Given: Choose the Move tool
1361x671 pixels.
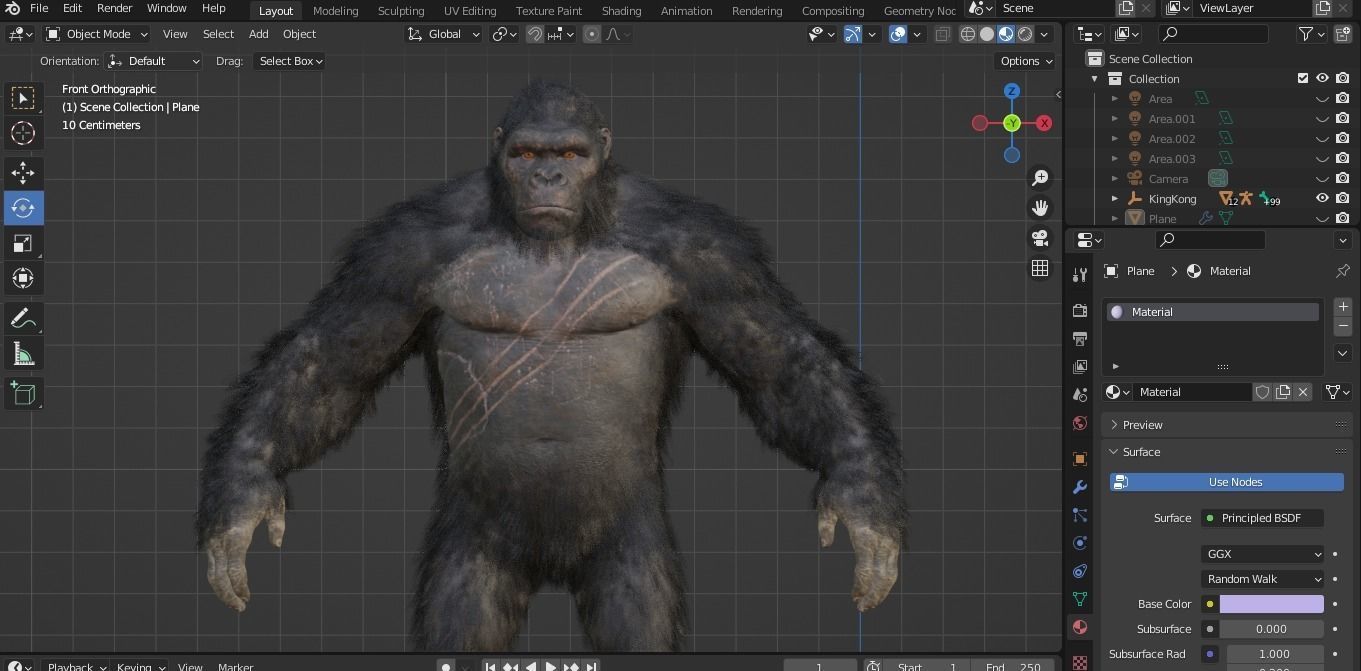Looking at the screenshot, I should 22,173.
